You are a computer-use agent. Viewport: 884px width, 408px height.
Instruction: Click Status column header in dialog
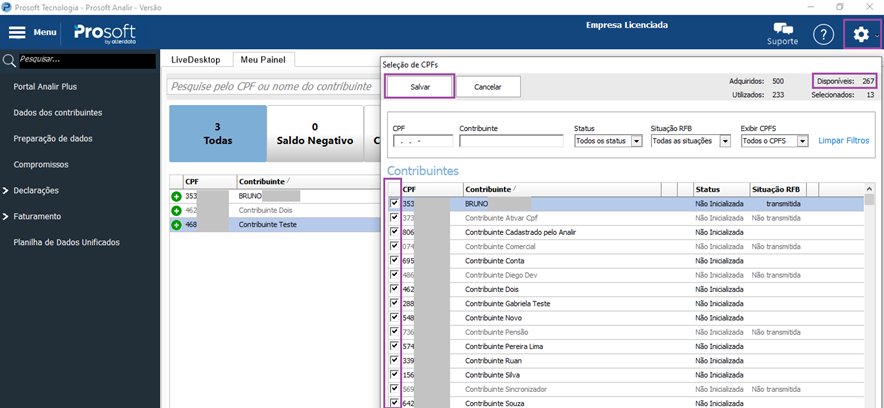click(x=722, y=189)
